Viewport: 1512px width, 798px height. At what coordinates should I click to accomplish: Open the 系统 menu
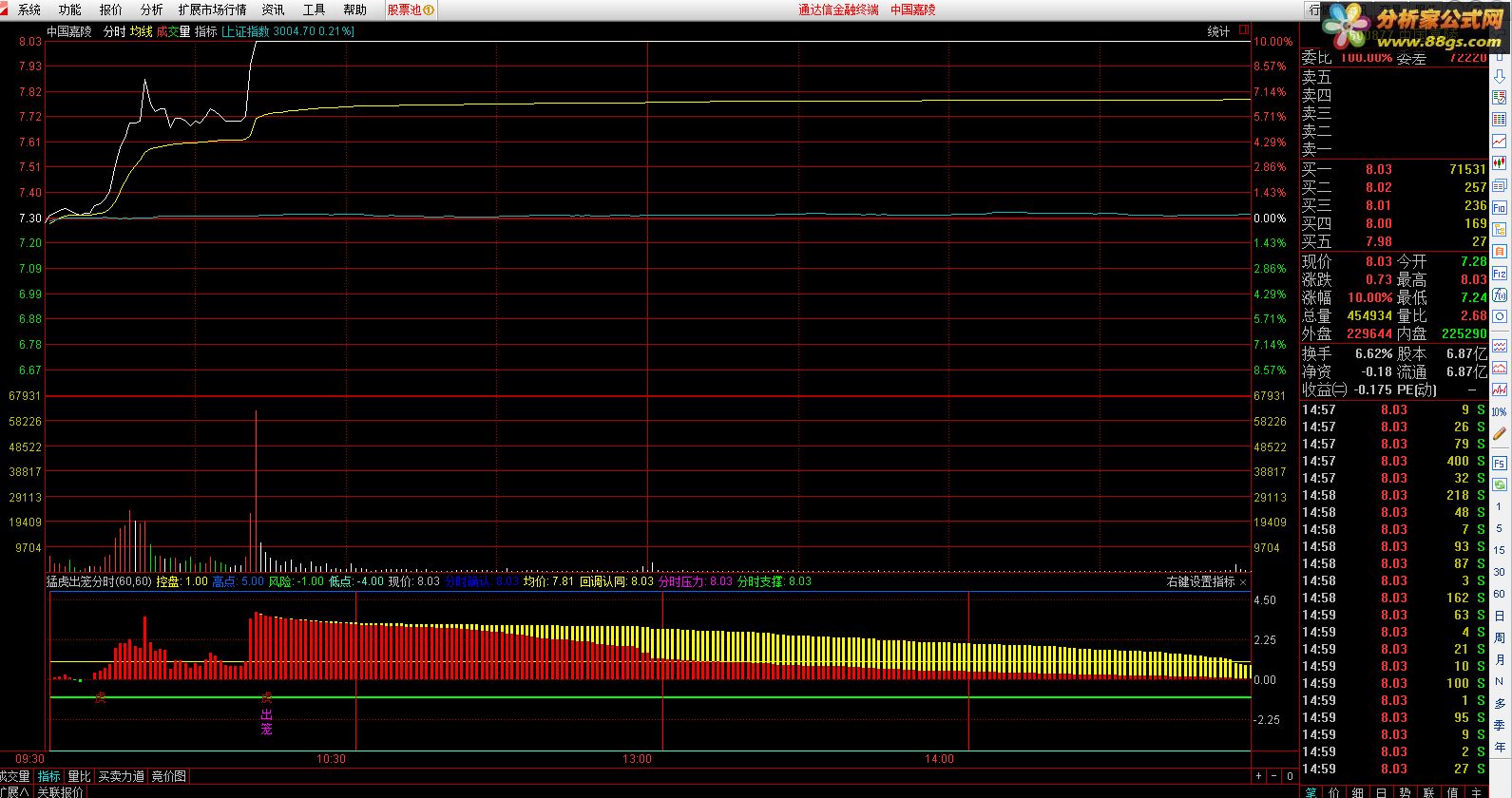click(x=29, y=9)
